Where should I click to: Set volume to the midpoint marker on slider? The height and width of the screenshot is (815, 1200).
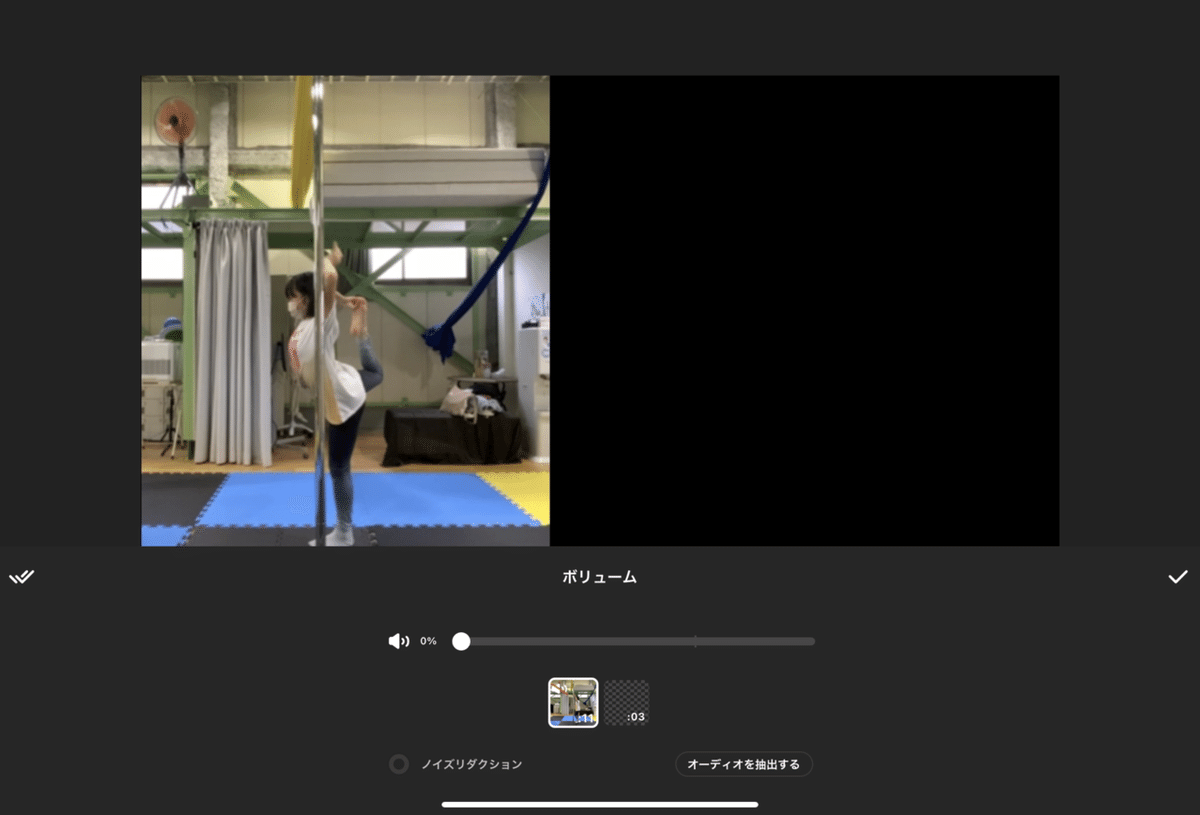coord(695,641)
